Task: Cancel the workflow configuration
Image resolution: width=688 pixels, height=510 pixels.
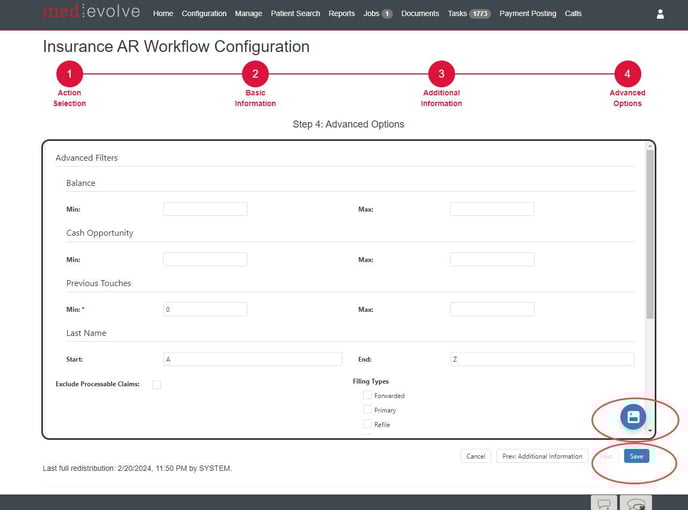Action: click(475, 456)
